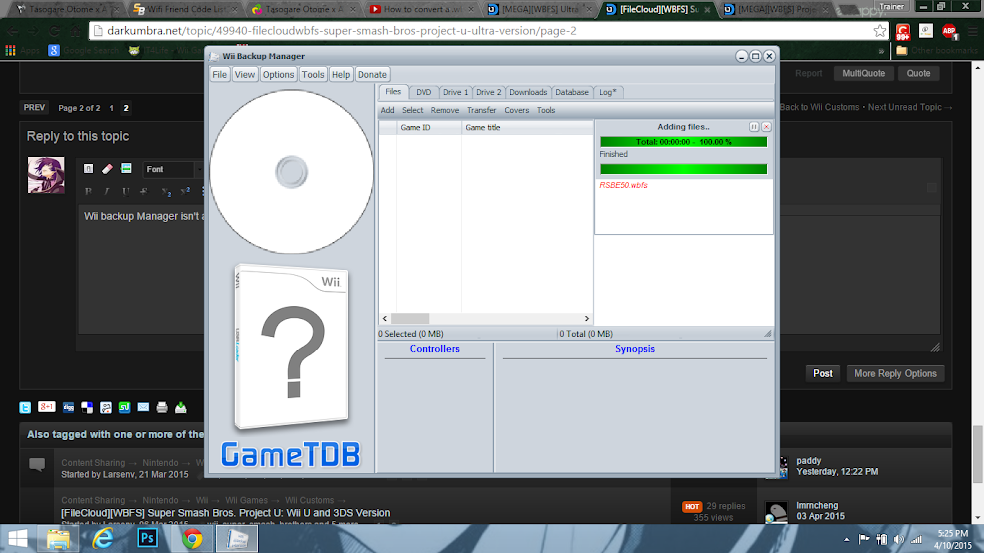984x553 pixels.
Task: Open the Font dropdown in editor
Action: (x=172, y=169)
